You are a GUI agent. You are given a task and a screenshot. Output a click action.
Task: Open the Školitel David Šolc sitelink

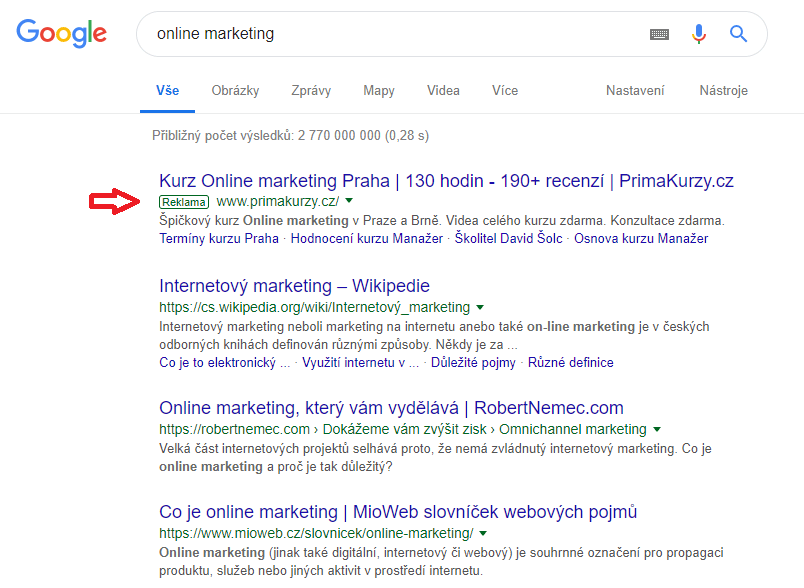pyautogui.click(x=508, y=238)
